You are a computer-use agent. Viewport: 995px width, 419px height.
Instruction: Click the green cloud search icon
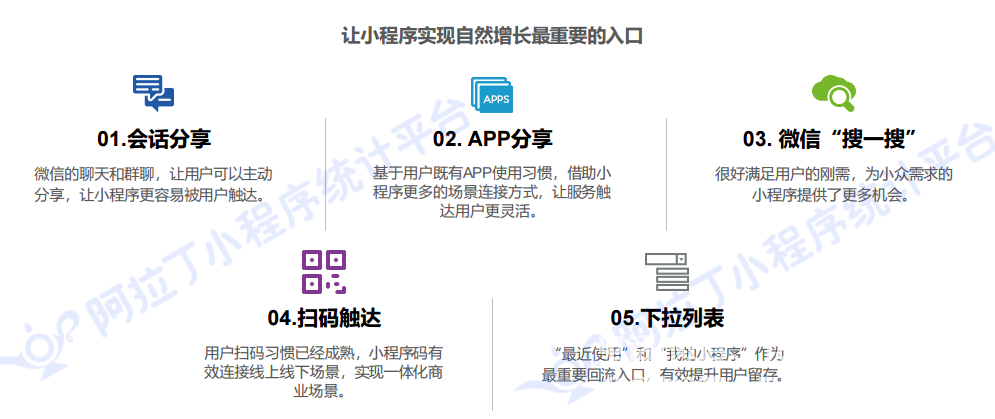(834, 93)
